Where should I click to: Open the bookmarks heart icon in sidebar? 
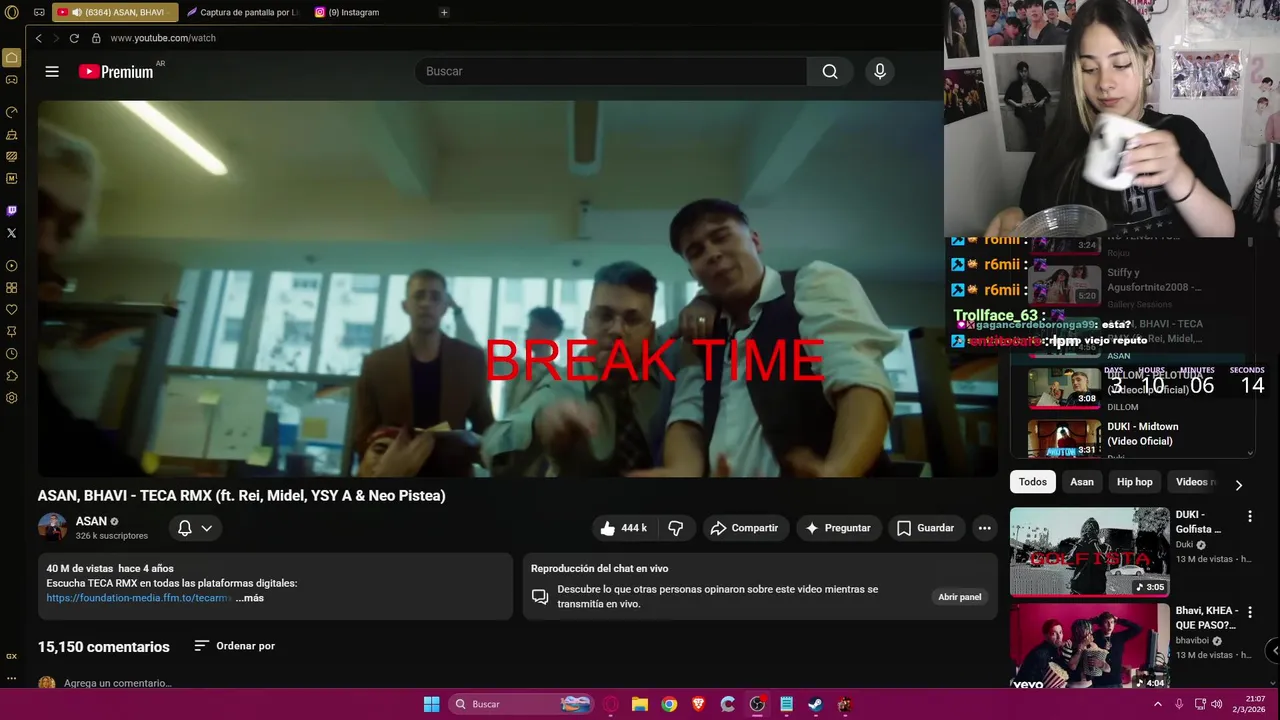click(x=12, y=310)
